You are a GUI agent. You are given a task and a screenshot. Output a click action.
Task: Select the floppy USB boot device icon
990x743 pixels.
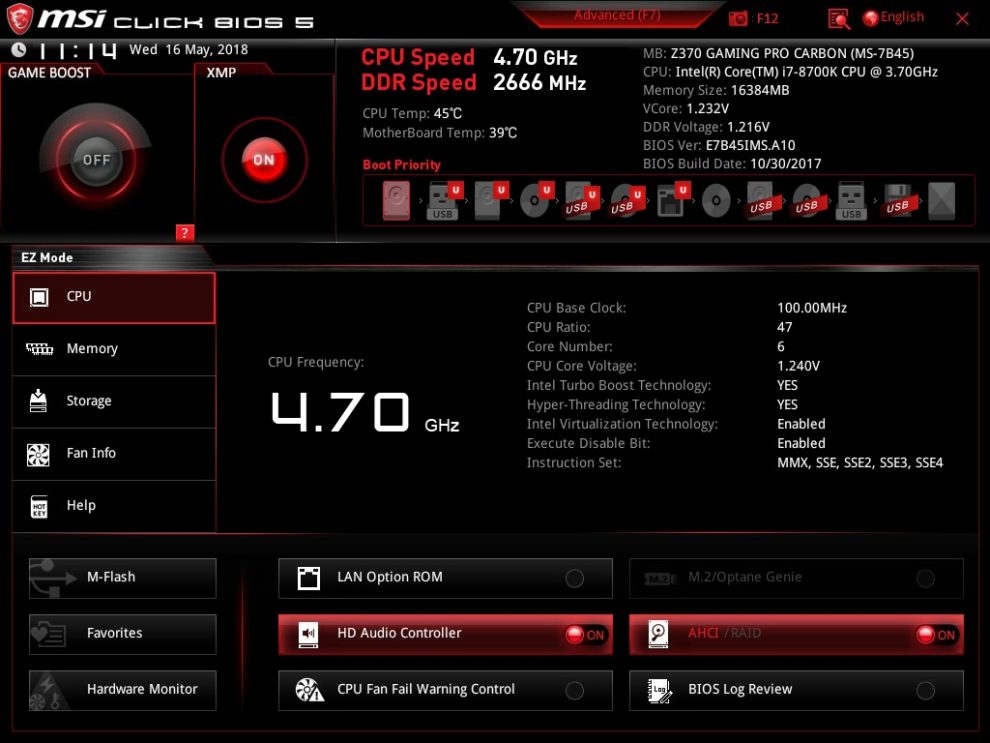point(896,201)
